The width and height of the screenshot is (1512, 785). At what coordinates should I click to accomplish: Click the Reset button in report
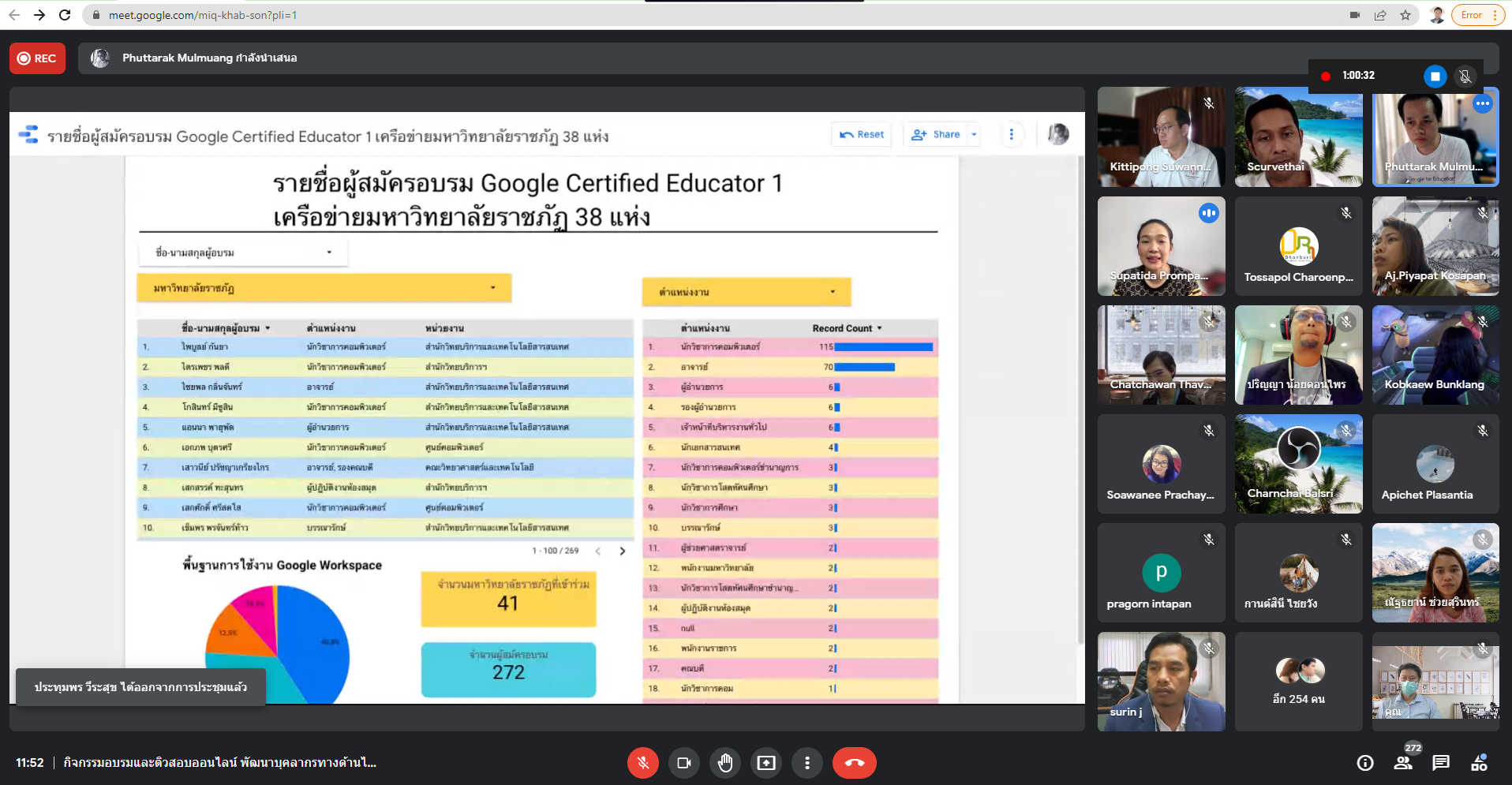point(862,135)
